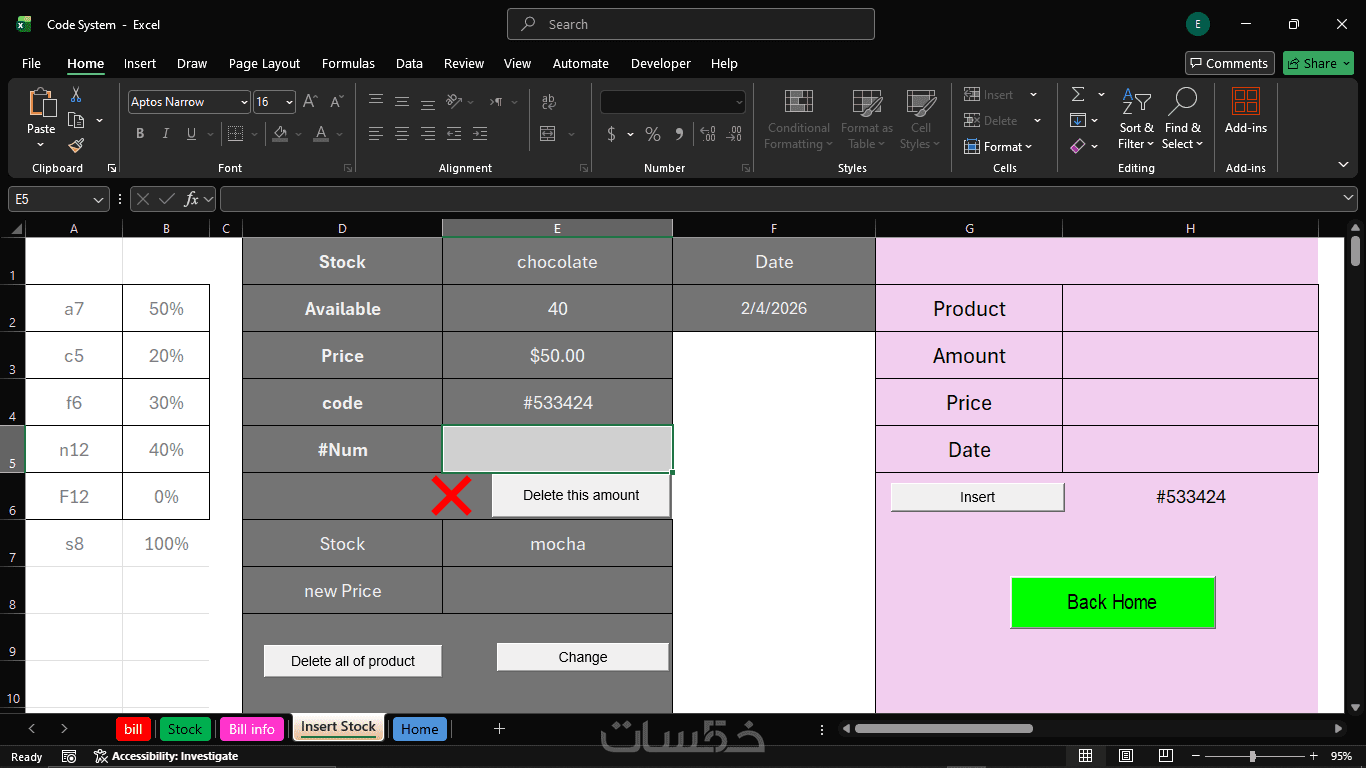Click the Copy icon in Clipboard

coord(76,121)
